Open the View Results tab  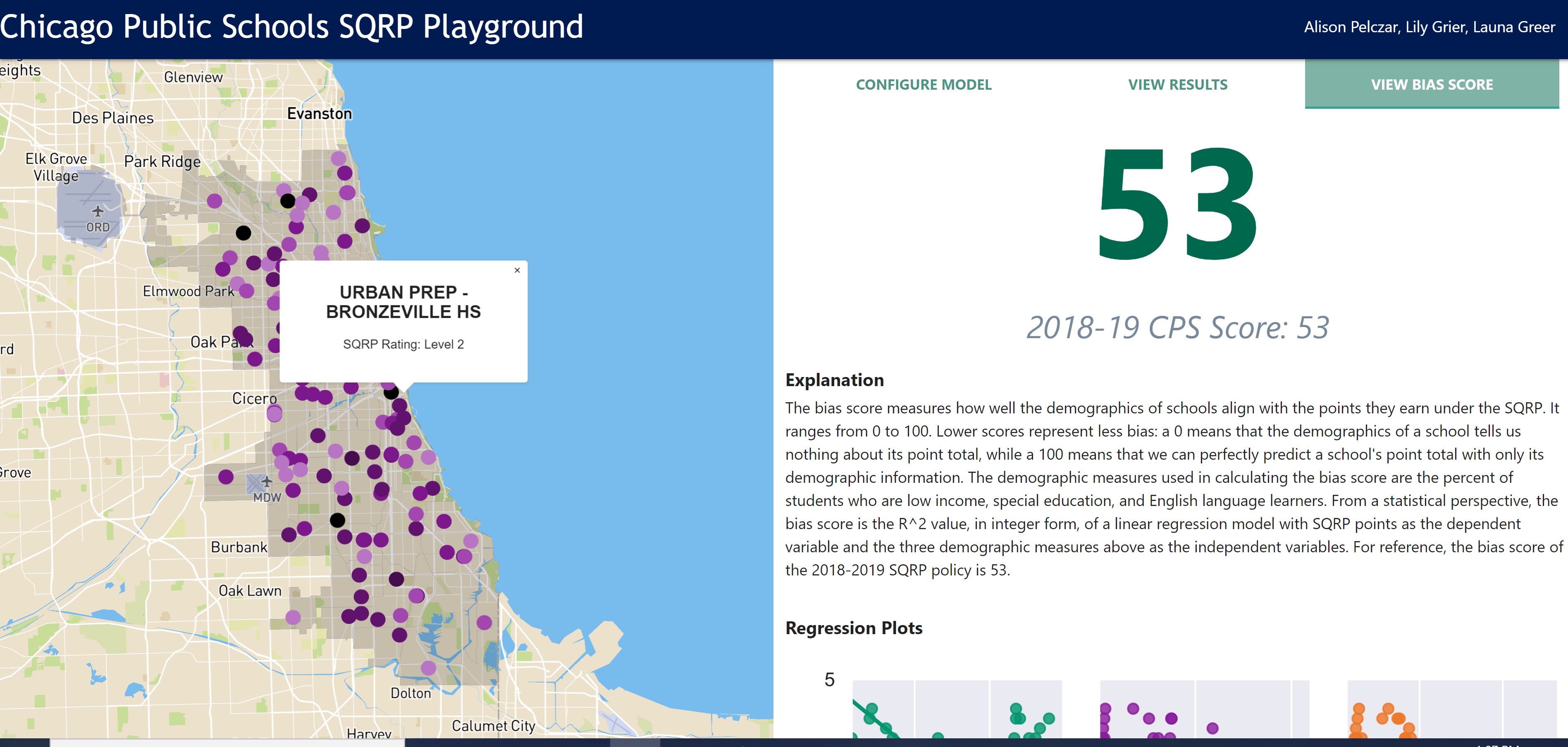pos(1177,85)
